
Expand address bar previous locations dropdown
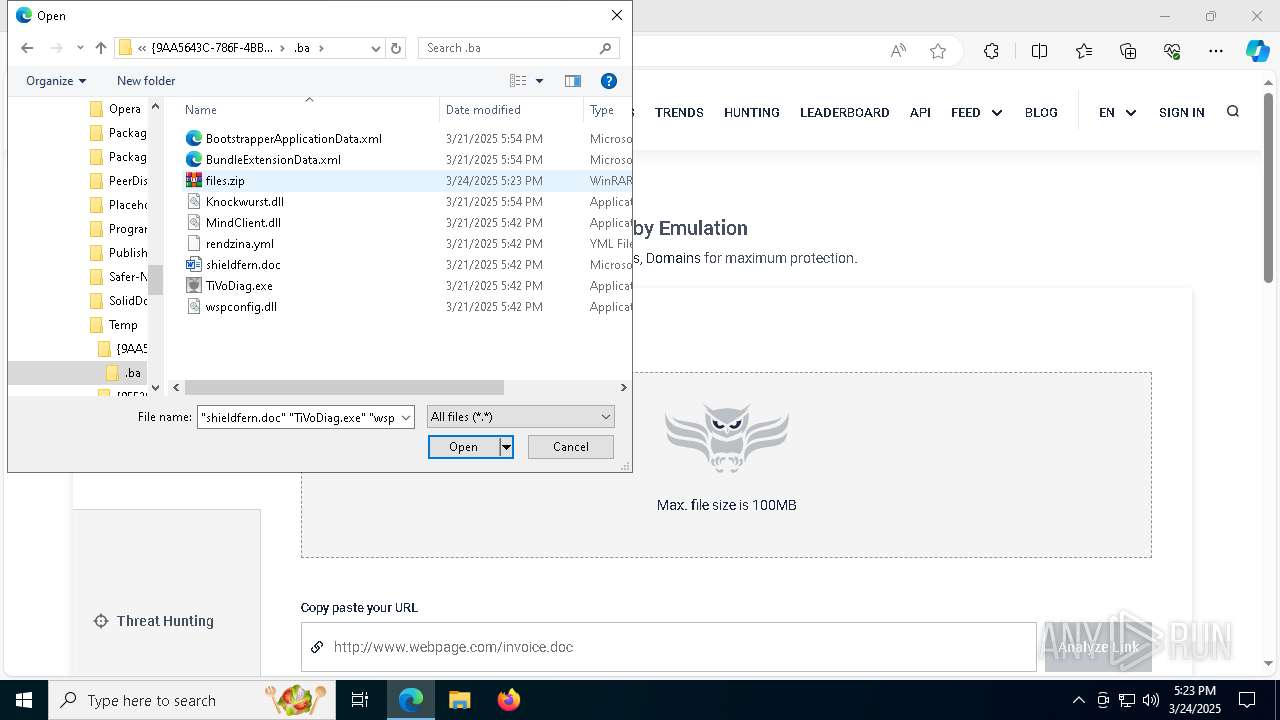coord(376,48)
